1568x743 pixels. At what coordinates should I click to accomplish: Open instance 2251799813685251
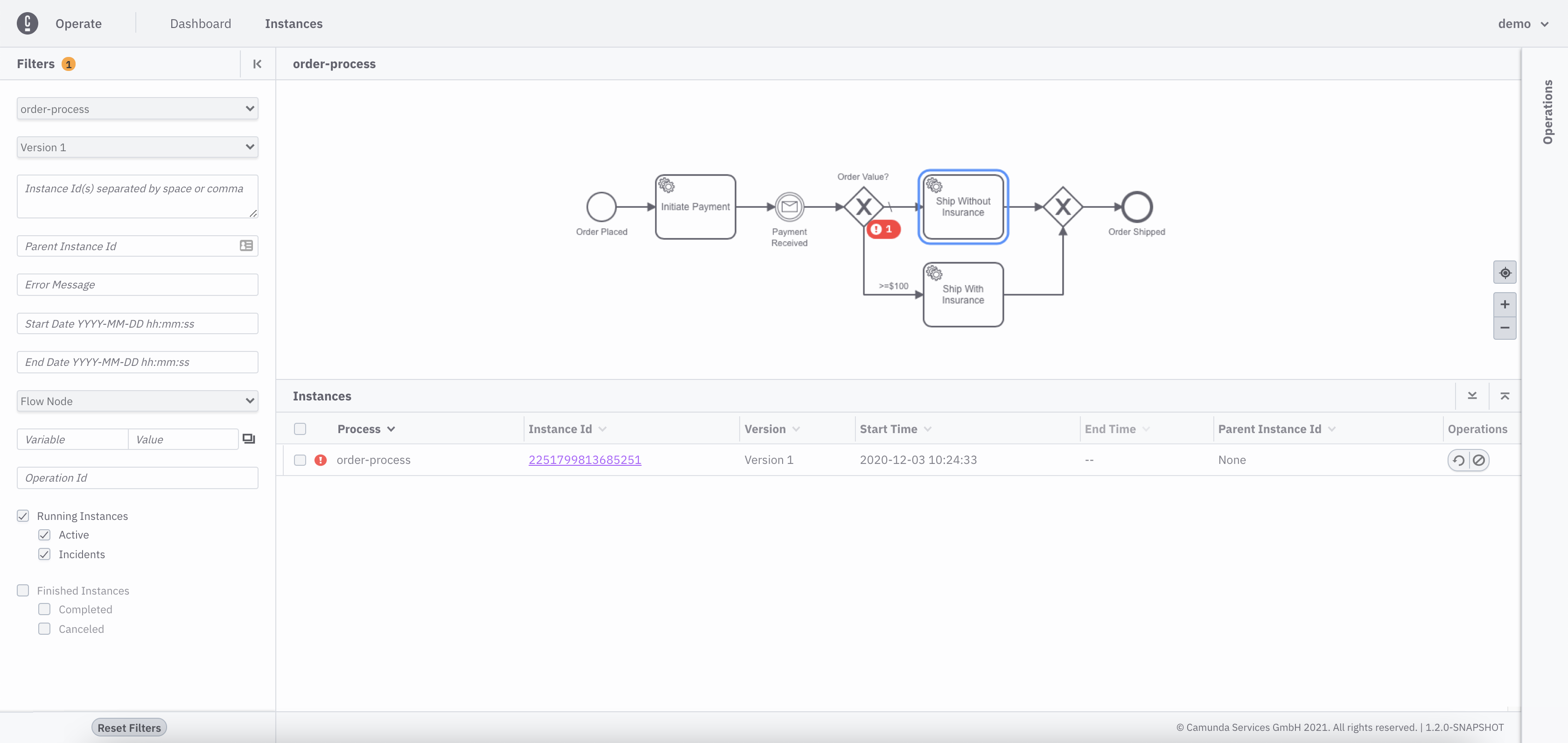pos(584,460)
